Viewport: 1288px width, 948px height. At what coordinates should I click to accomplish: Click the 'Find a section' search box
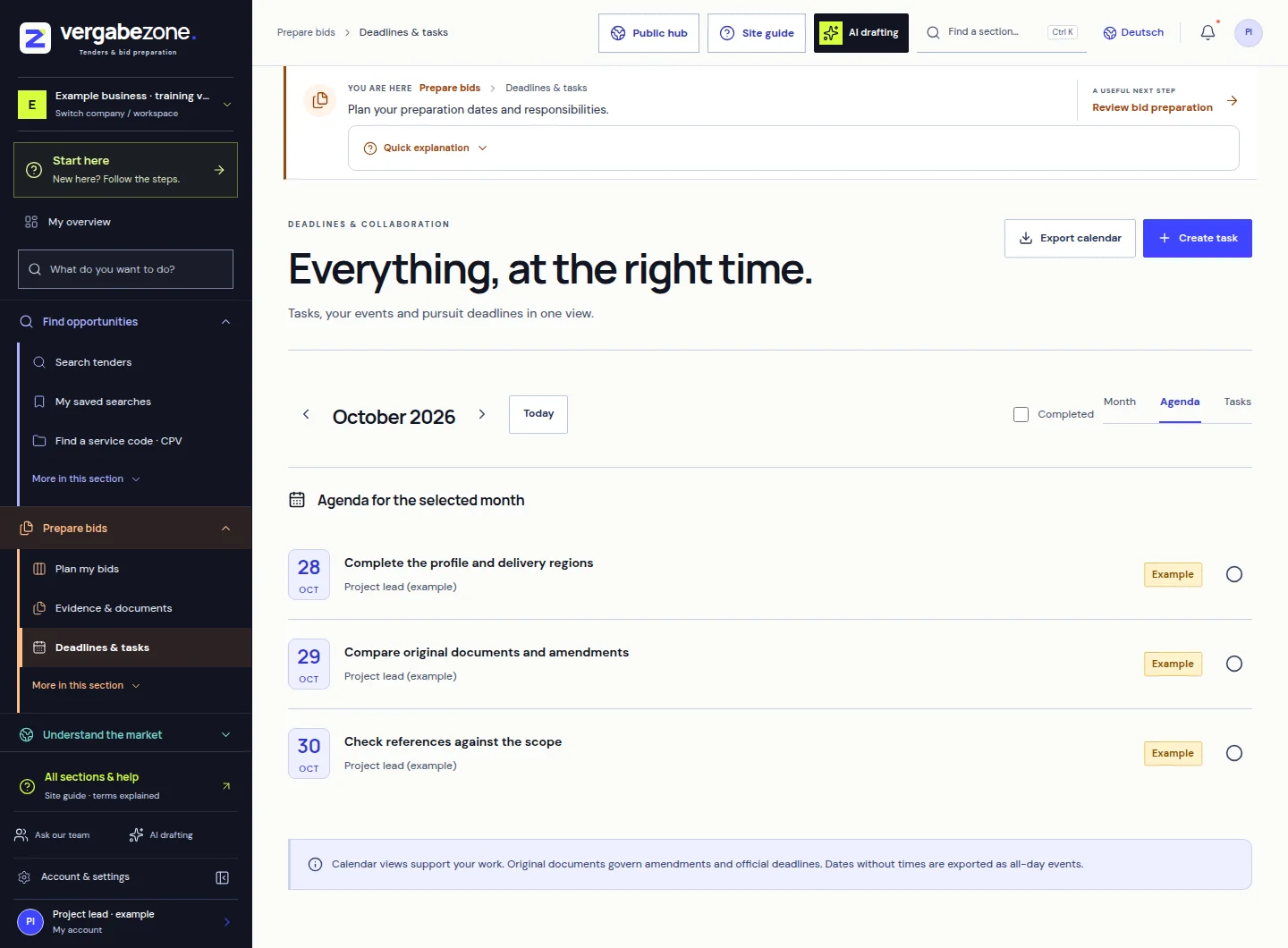1002,32
